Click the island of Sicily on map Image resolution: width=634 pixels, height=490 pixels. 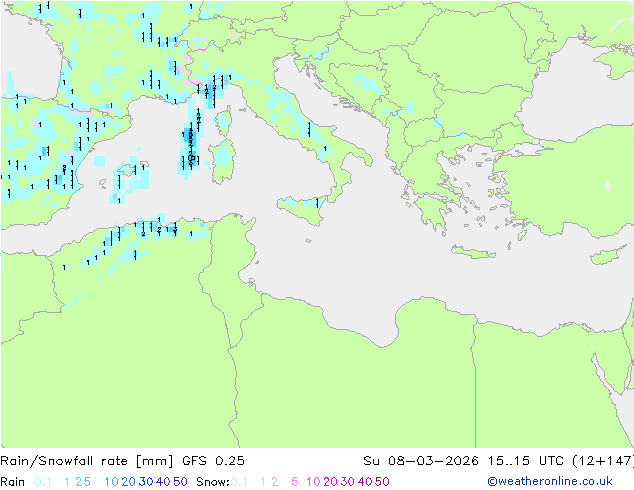point(301,209)
